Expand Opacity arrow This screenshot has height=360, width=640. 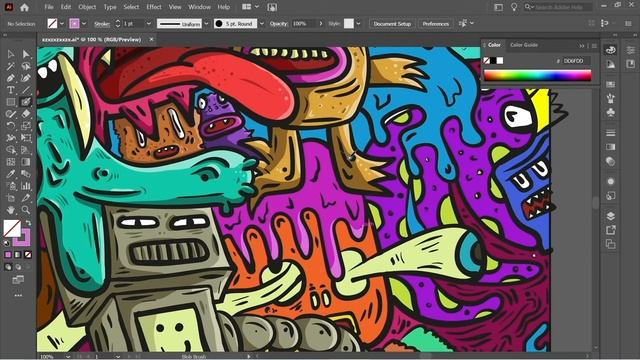tap(321, 24)
